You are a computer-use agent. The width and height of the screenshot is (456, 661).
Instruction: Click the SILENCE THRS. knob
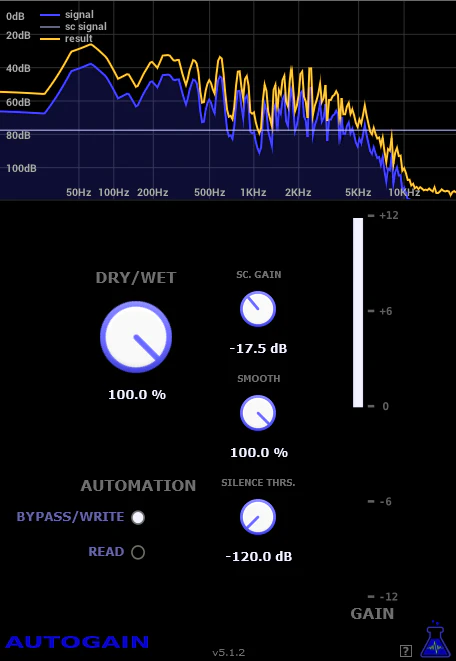[x=258, y=517]
